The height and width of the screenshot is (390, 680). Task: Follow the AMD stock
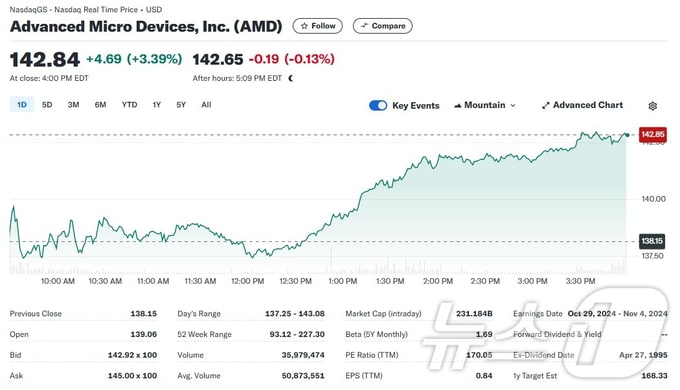[317, 26]
